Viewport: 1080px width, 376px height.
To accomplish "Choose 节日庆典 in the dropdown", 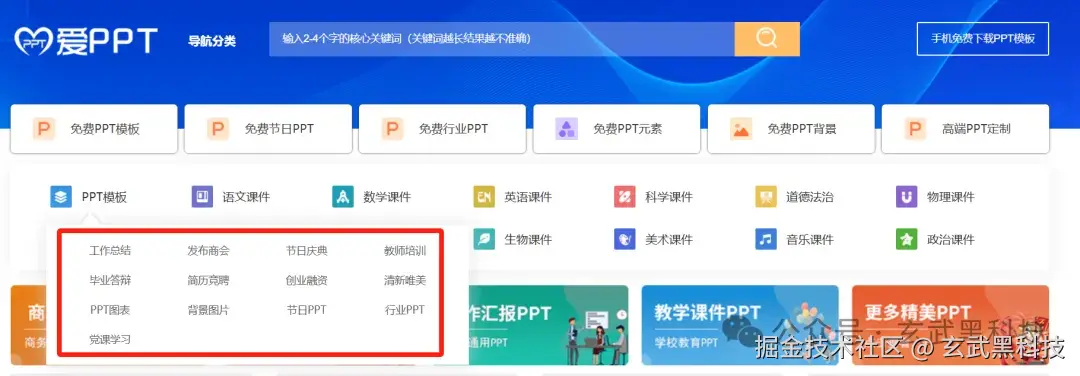I will 307,251.
